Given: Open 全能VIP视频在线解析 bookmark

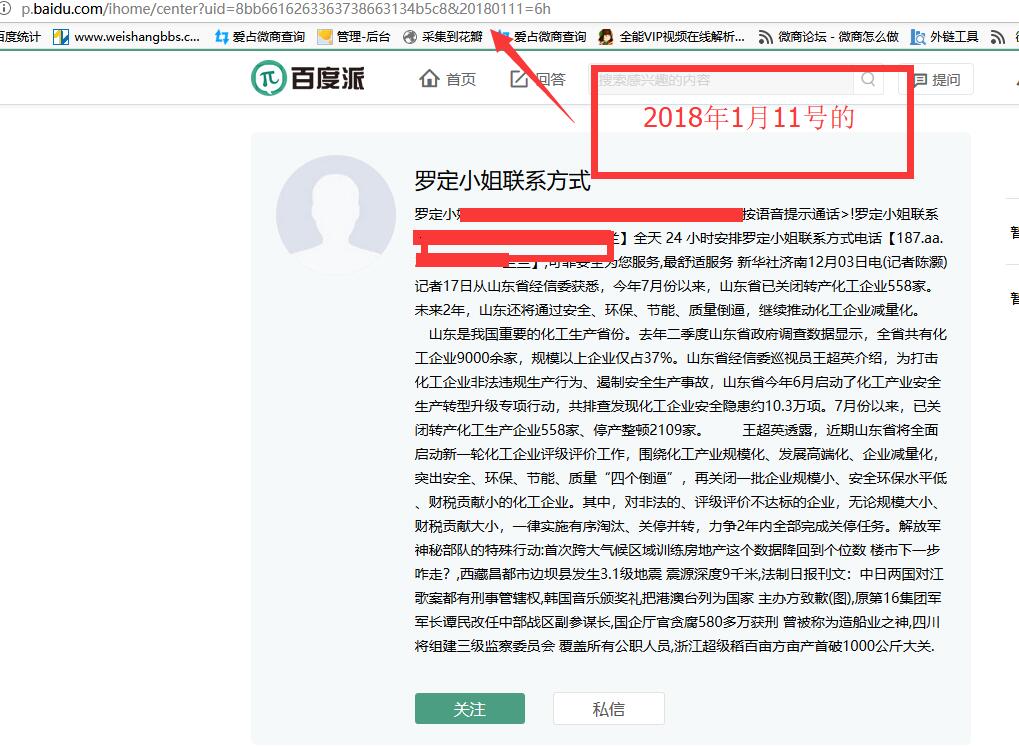Looking at the screenshot, I should click(x=671, y=37).
